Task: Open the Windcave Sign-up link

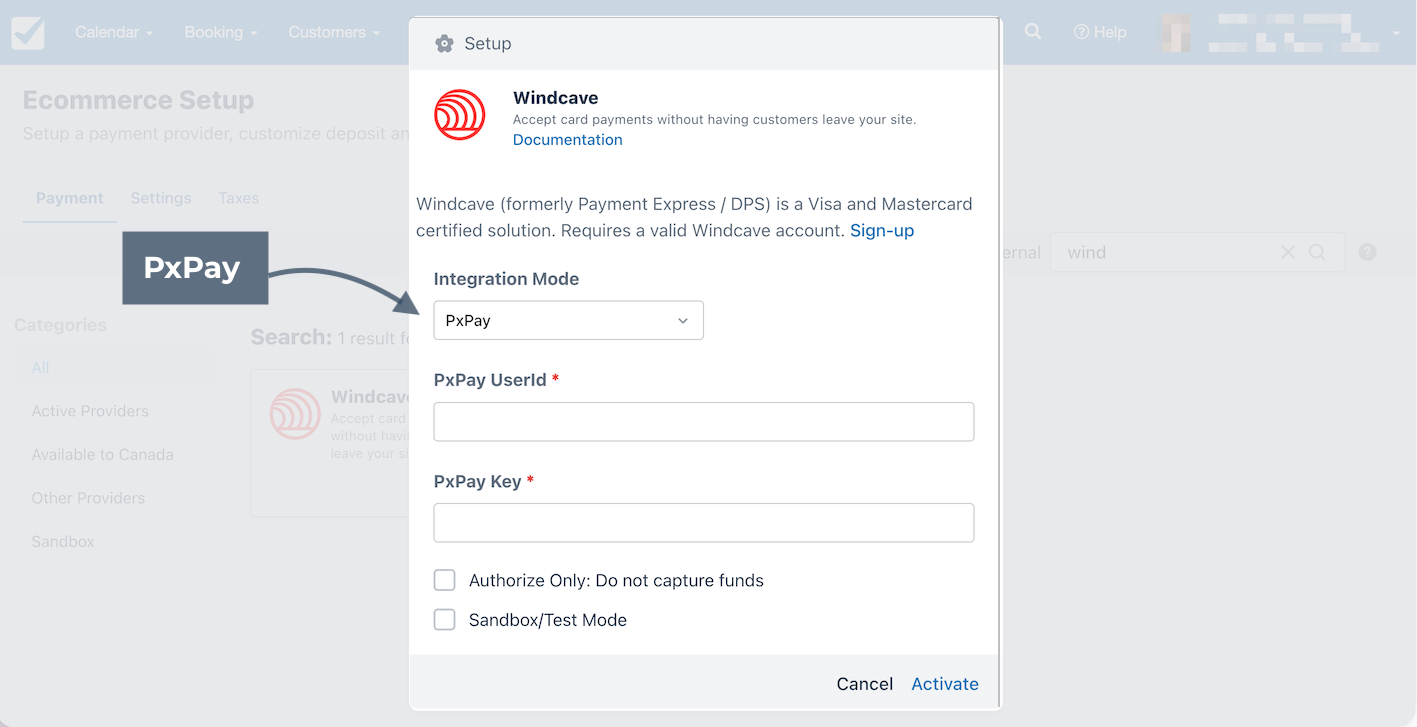Action: coord(882,230)
